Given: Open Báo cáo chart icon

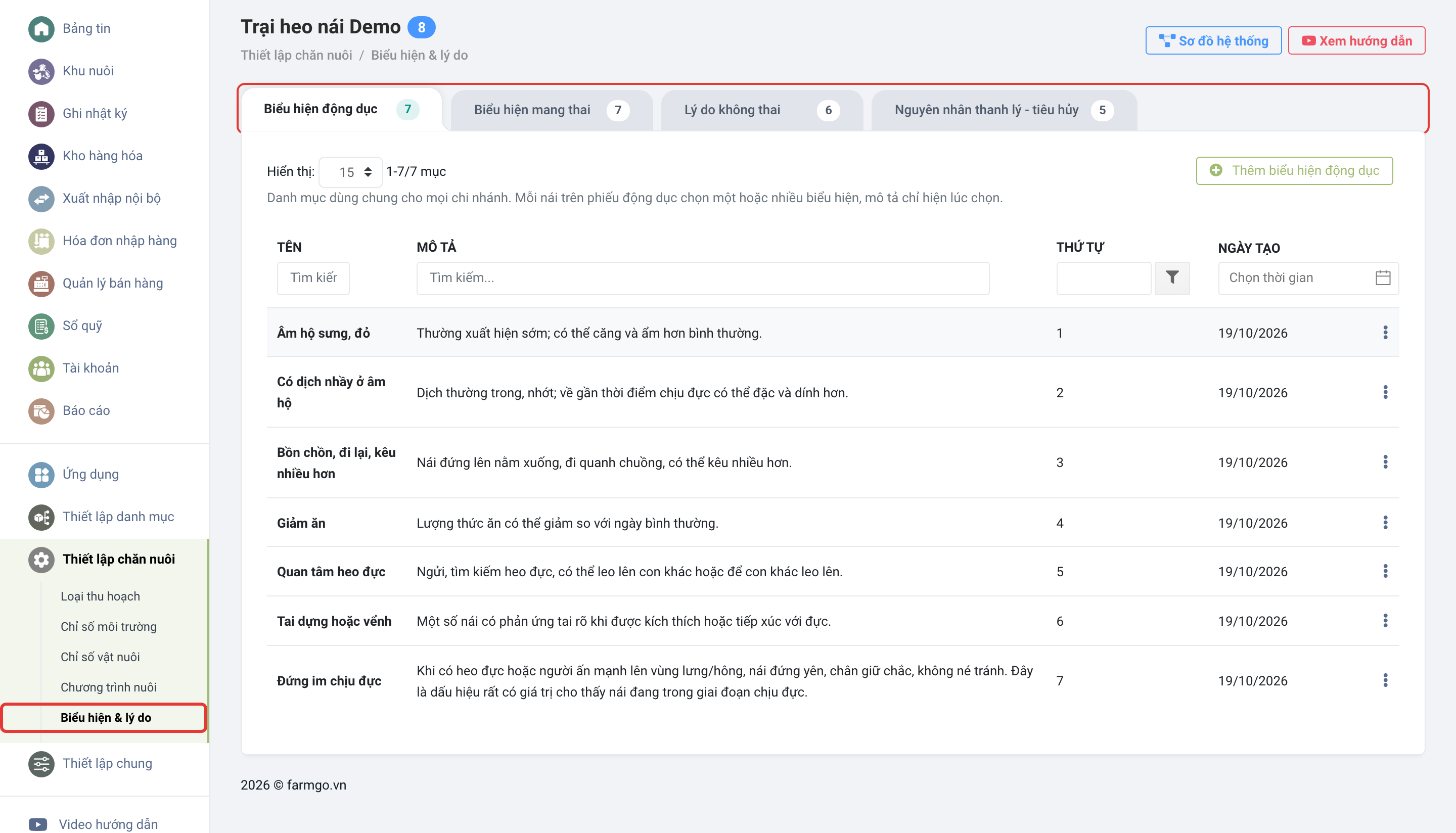Looking at the screenshot, I should tap(41, 411).
